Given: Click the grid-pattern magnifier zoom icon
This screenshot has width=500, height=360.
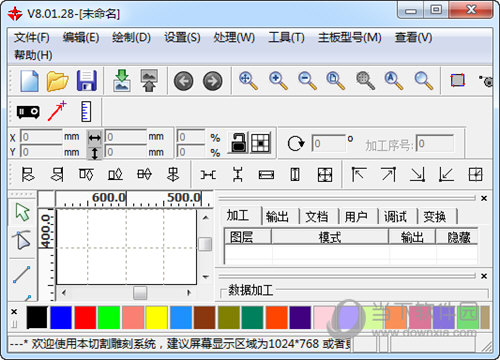Looking at the screenshot, I should coord(365,81).
